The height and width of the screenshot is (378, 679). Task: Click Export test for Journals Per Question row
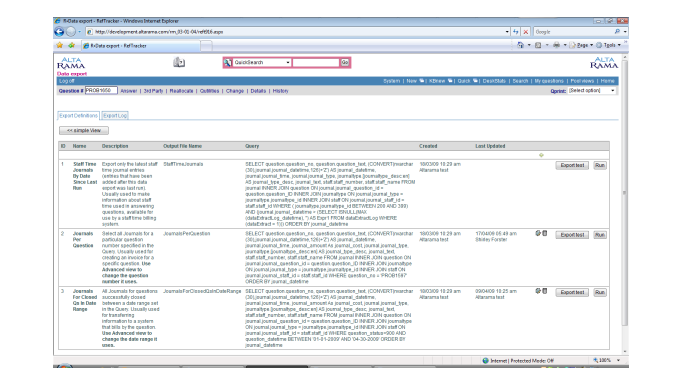coord(572,235)
